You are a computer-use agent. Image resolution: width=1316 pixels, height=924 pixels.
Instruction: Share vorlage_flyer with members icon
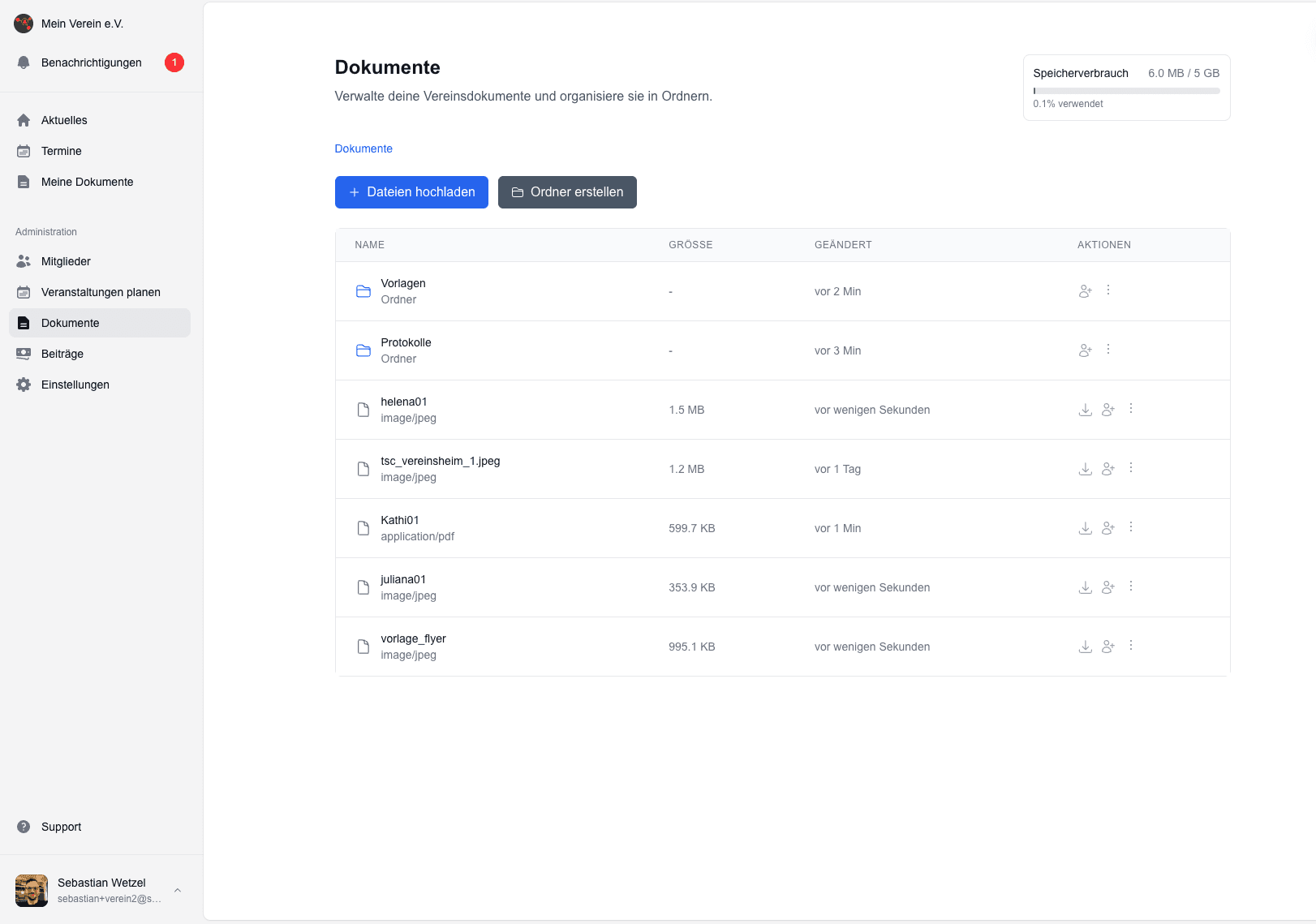[1108, 647]
